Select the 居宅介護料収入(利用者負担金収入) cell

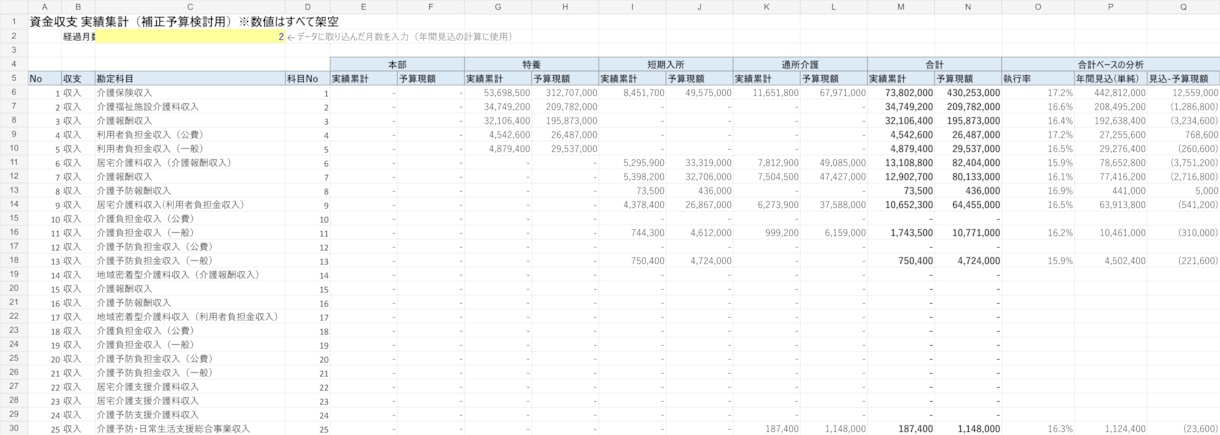tap(190, 204)
